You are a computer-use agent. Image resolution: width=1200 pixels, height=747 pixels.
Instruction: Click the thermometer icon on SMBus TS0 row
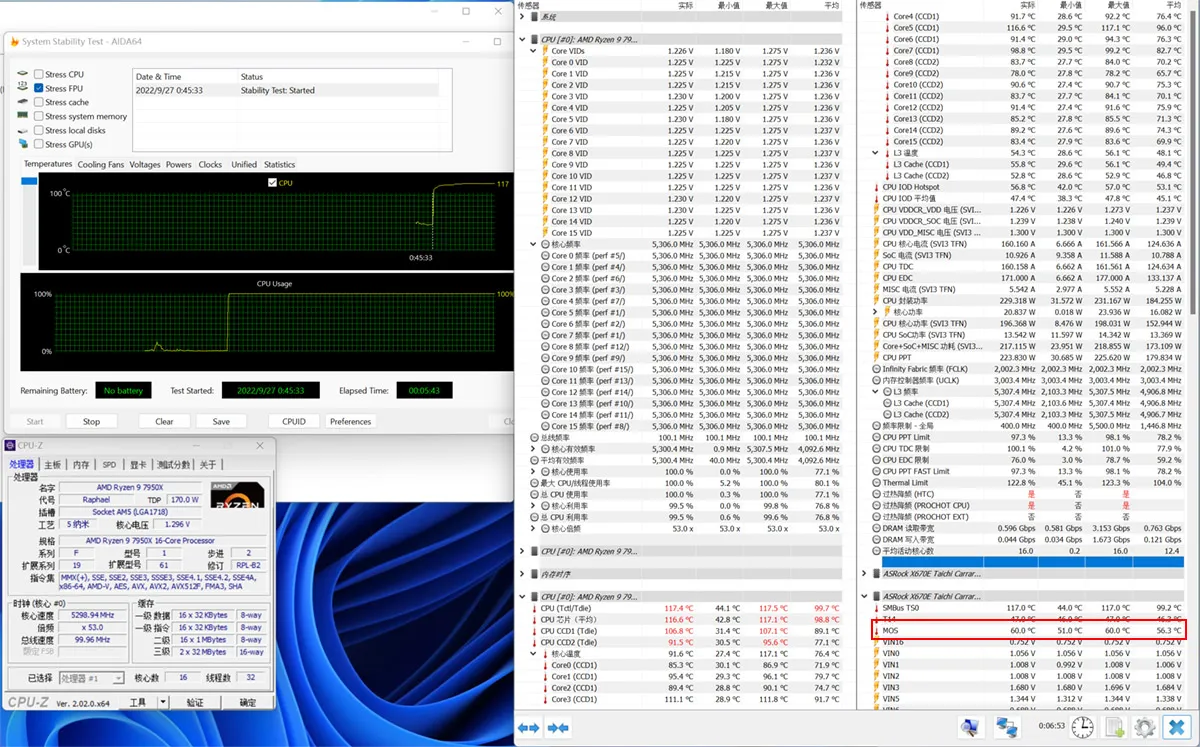click(876, 608)
